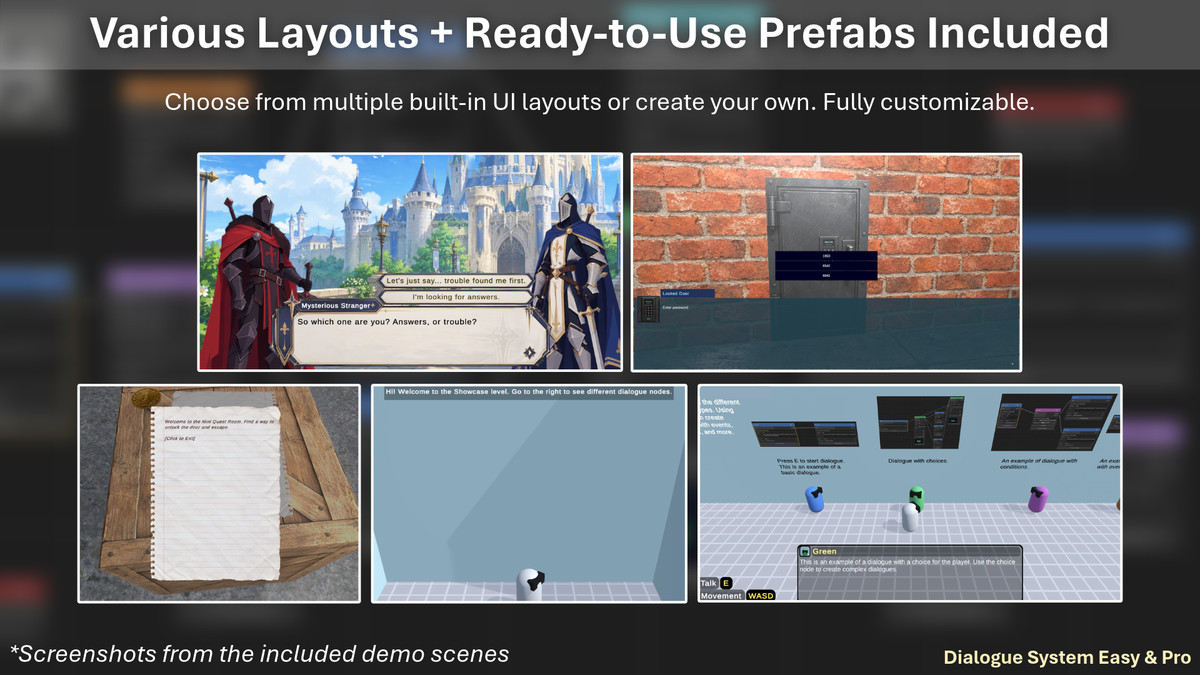Click the "Various Layouts + Ready-to-Use Prefabs Included" heading

pyautogui.click(x=599, y=33)
